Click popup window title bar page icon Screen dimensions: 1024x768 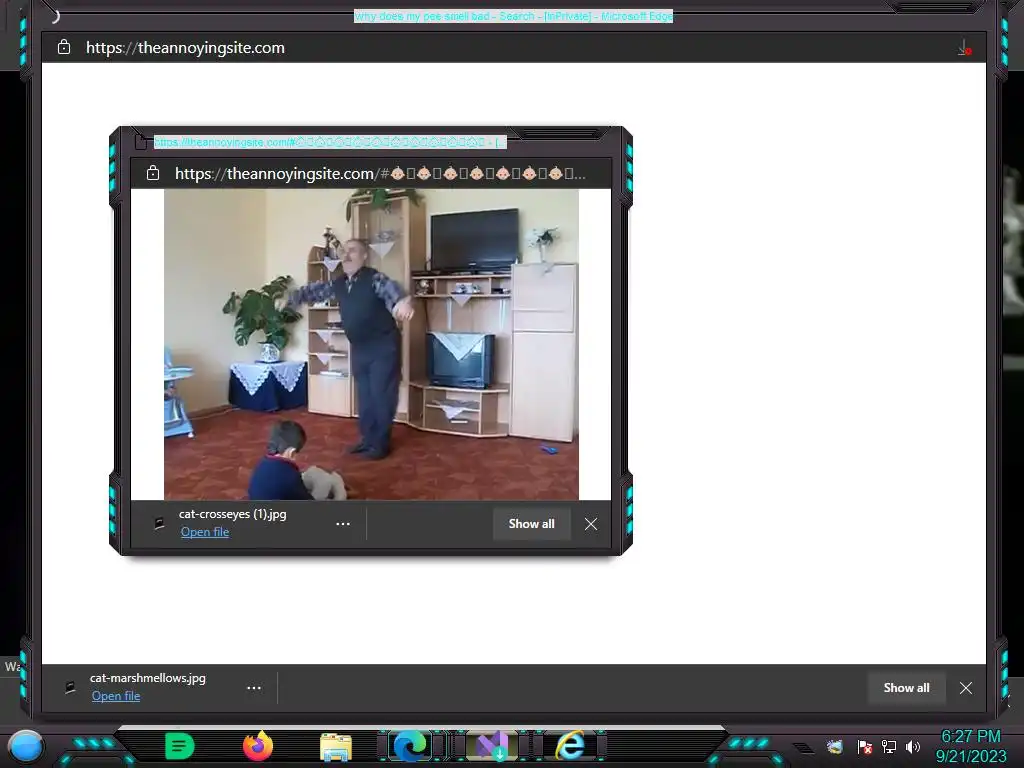(x=140, y=141)
